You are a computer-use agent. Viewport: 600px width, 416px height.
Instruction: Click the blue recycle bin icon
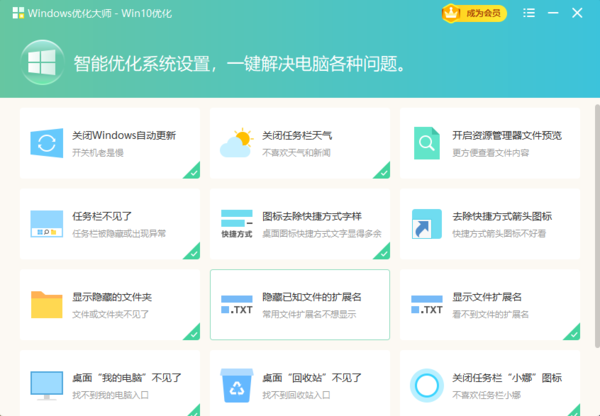tap(236, 384)
